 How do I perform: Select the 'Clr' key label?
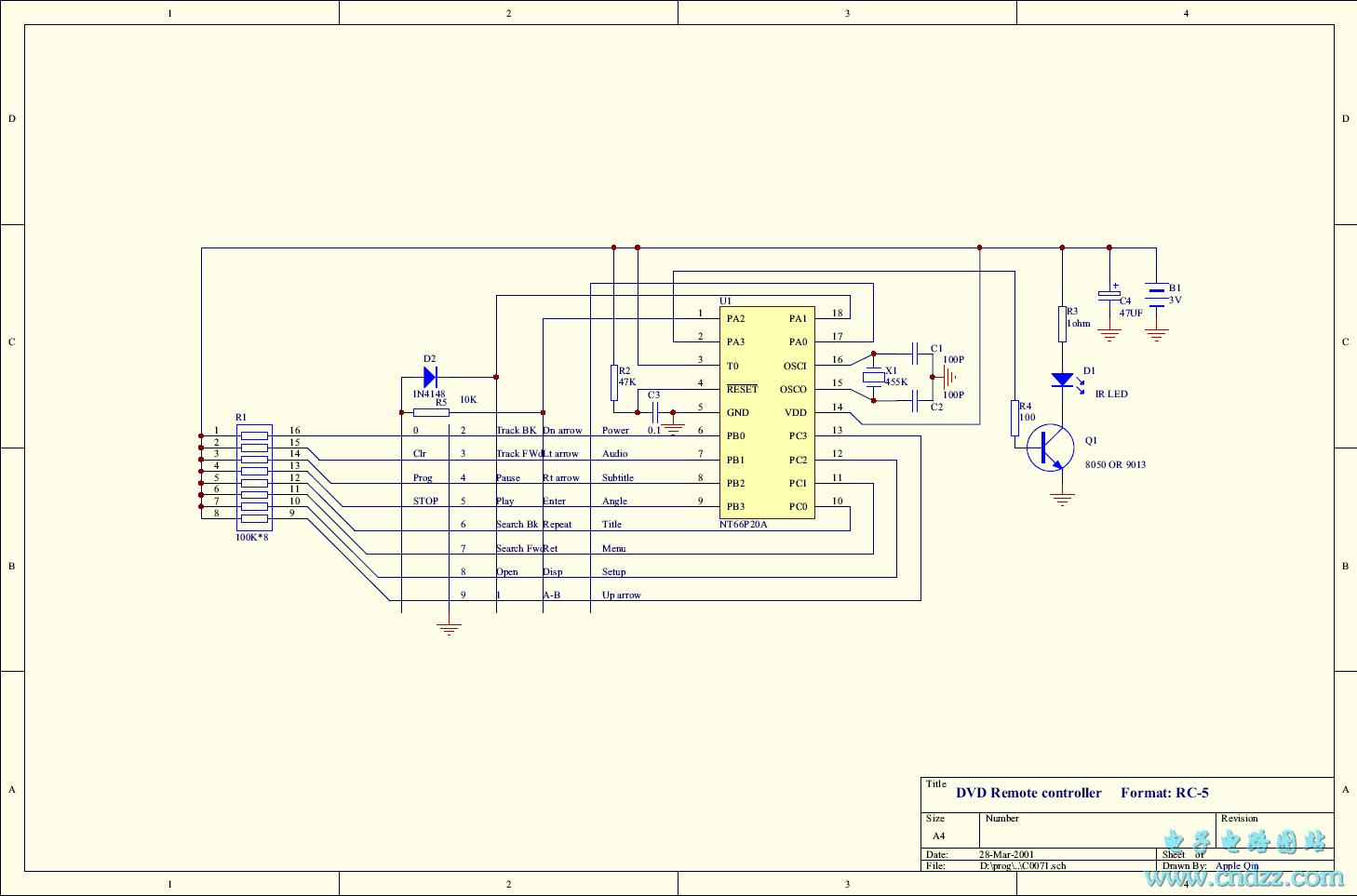420,454
